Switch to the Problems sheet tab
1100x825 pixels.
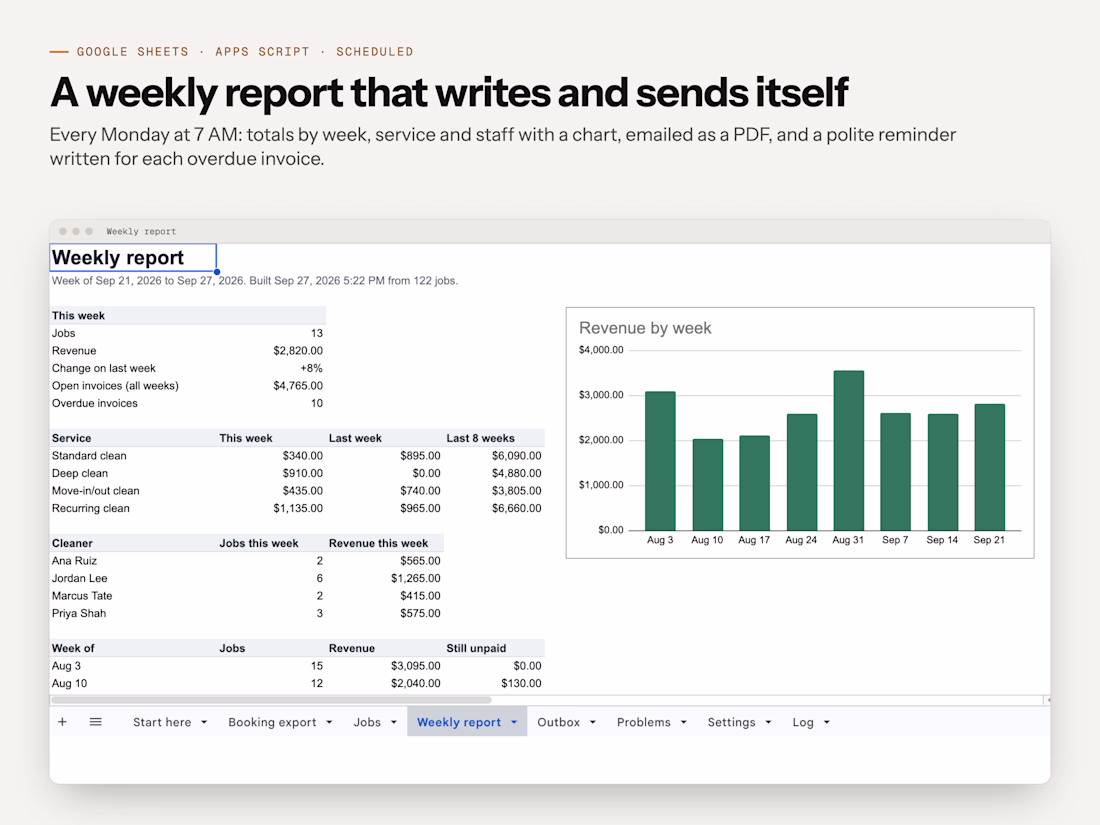[644, 723]
